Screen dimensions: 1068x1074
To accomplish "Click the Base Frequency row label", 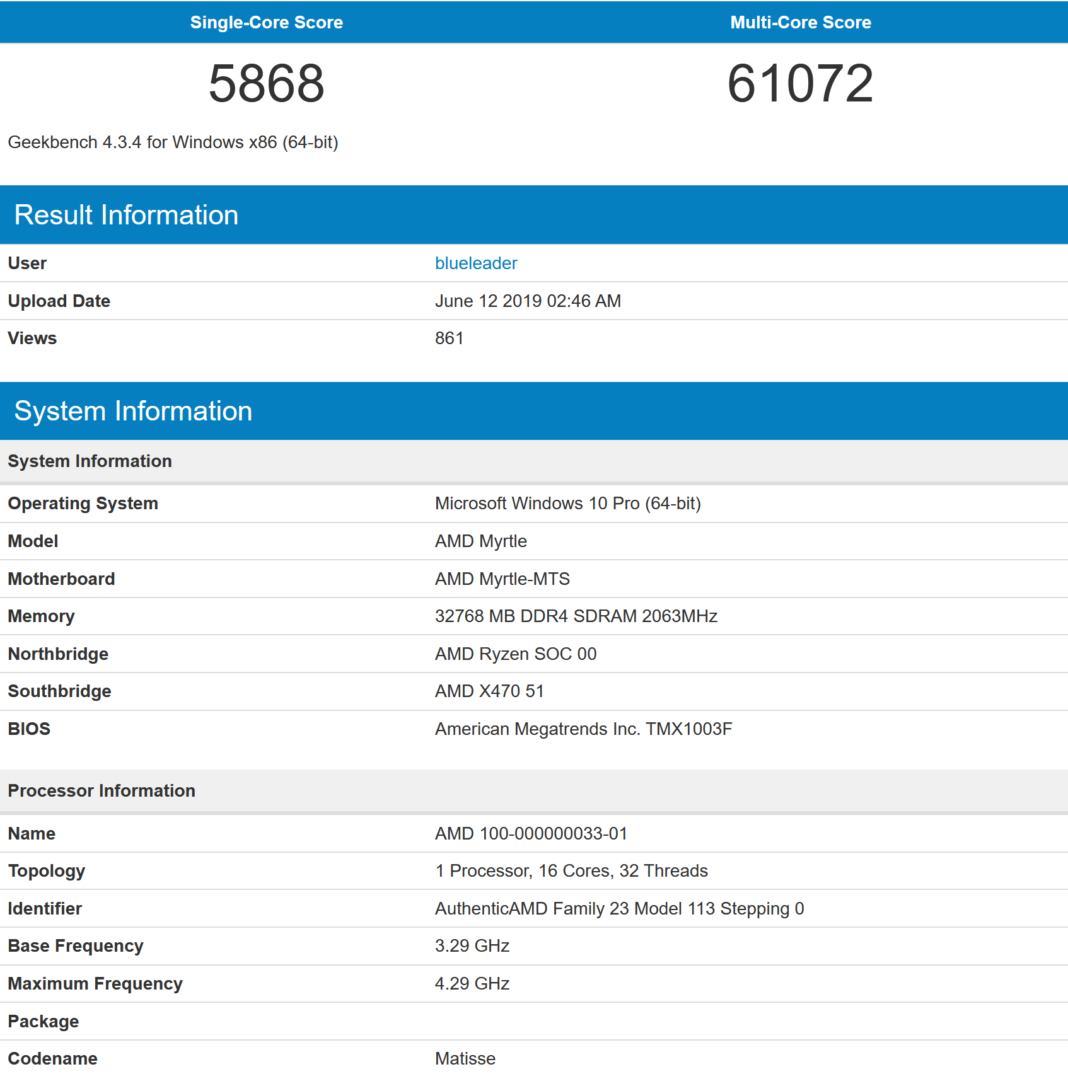I will (x=75, y=946).
